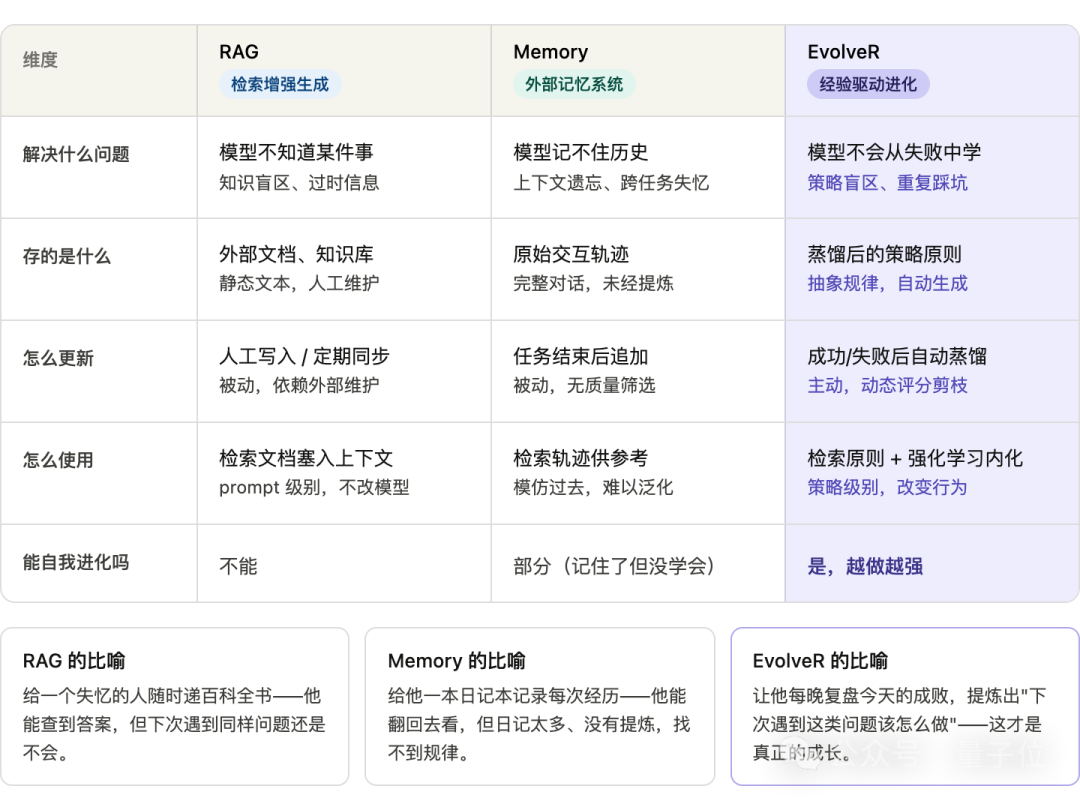Click the subtext 上下文遗忘、跨任务失忆
Image resolution: width=1080 pixels, height=798 pixels.
click(611, 182)
